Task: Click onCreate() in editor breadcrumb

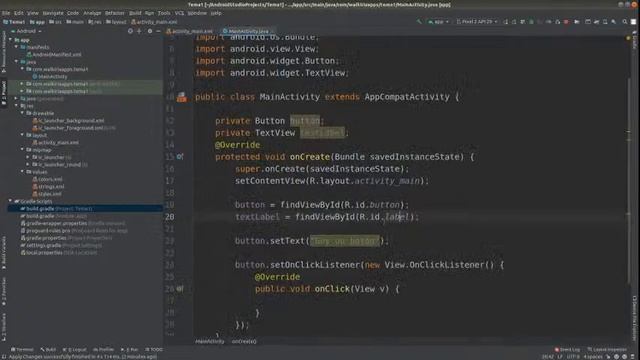Action: click(244, 341)
